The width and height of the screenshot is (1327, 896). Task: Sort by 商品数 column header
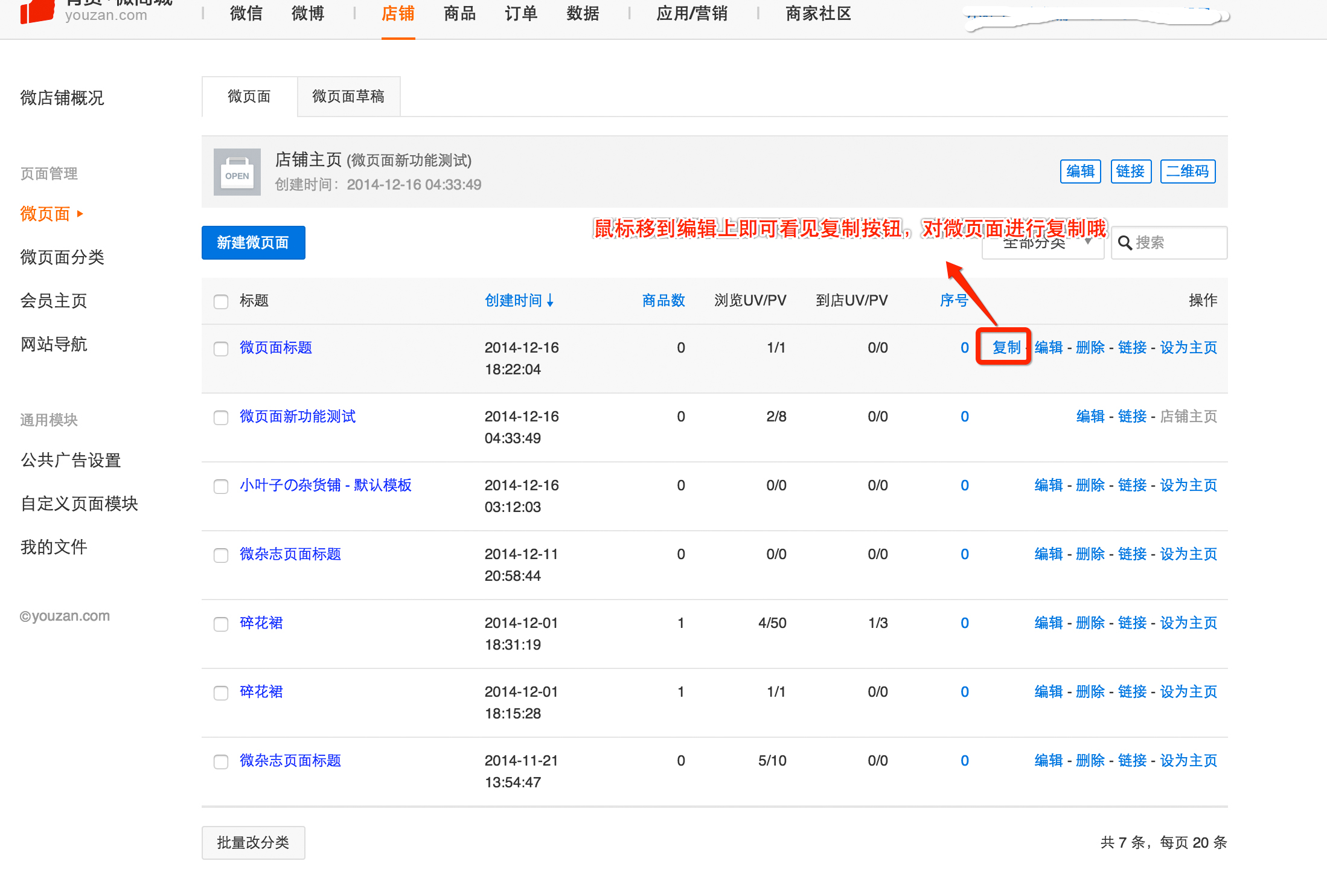coord(663,300)
